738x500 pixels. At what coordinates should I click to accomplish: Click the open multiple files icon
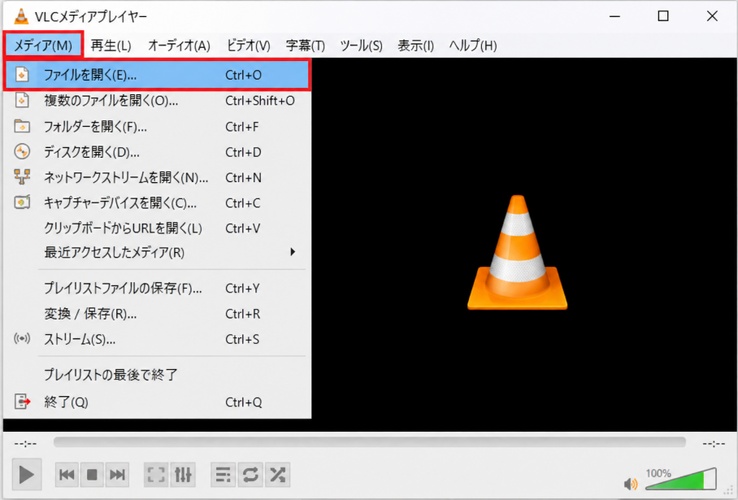(22, 100)
